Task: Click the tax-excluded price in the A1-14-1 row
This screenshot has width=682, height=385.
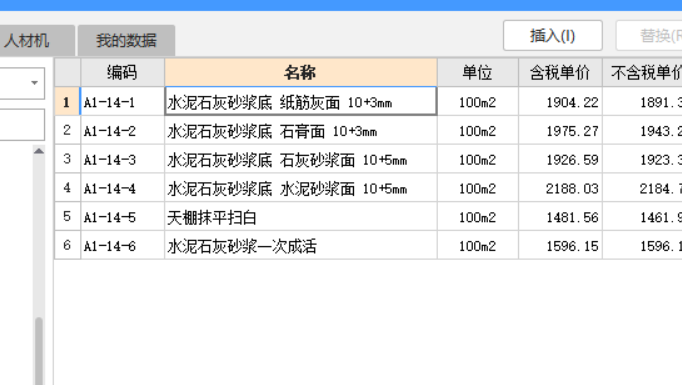Action: 642,101
